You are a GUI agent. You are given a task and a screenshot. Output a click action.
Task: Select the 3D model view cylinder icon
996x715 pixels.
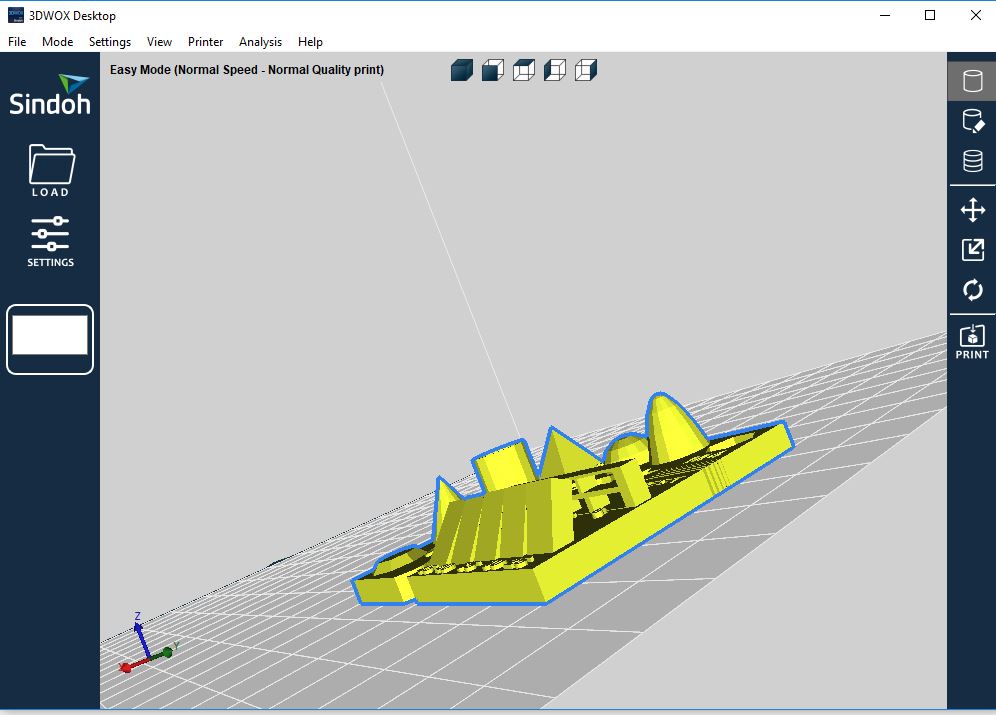click(x=972, y=81)
